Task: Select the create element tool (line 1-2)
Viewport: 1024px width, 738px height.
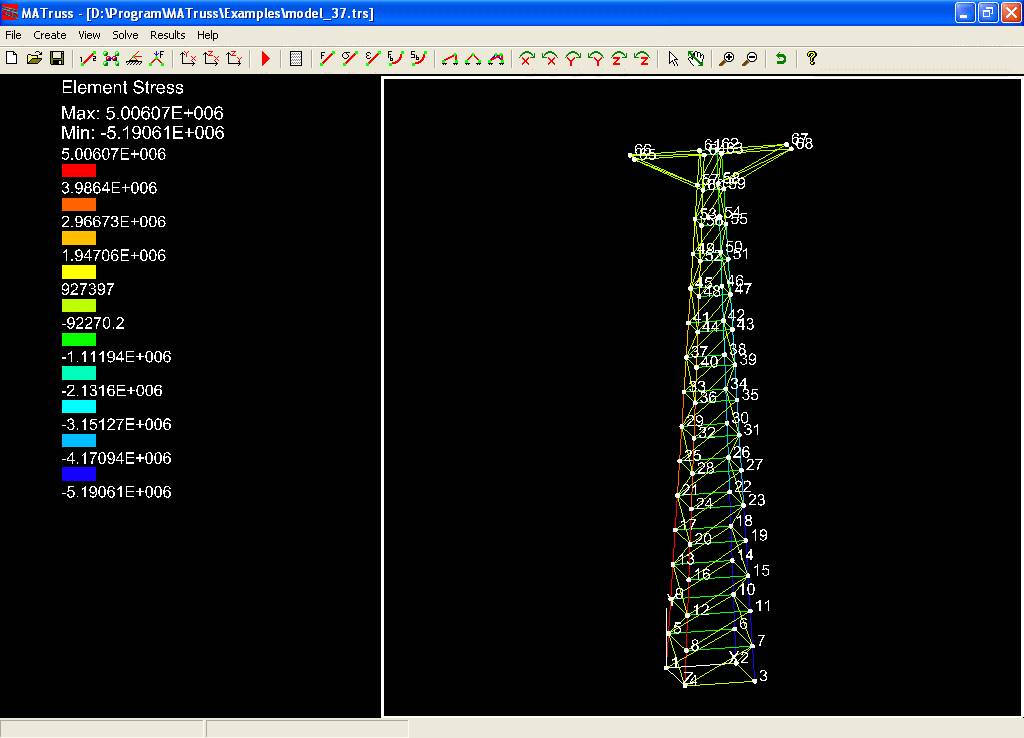Action: [88, 59]
